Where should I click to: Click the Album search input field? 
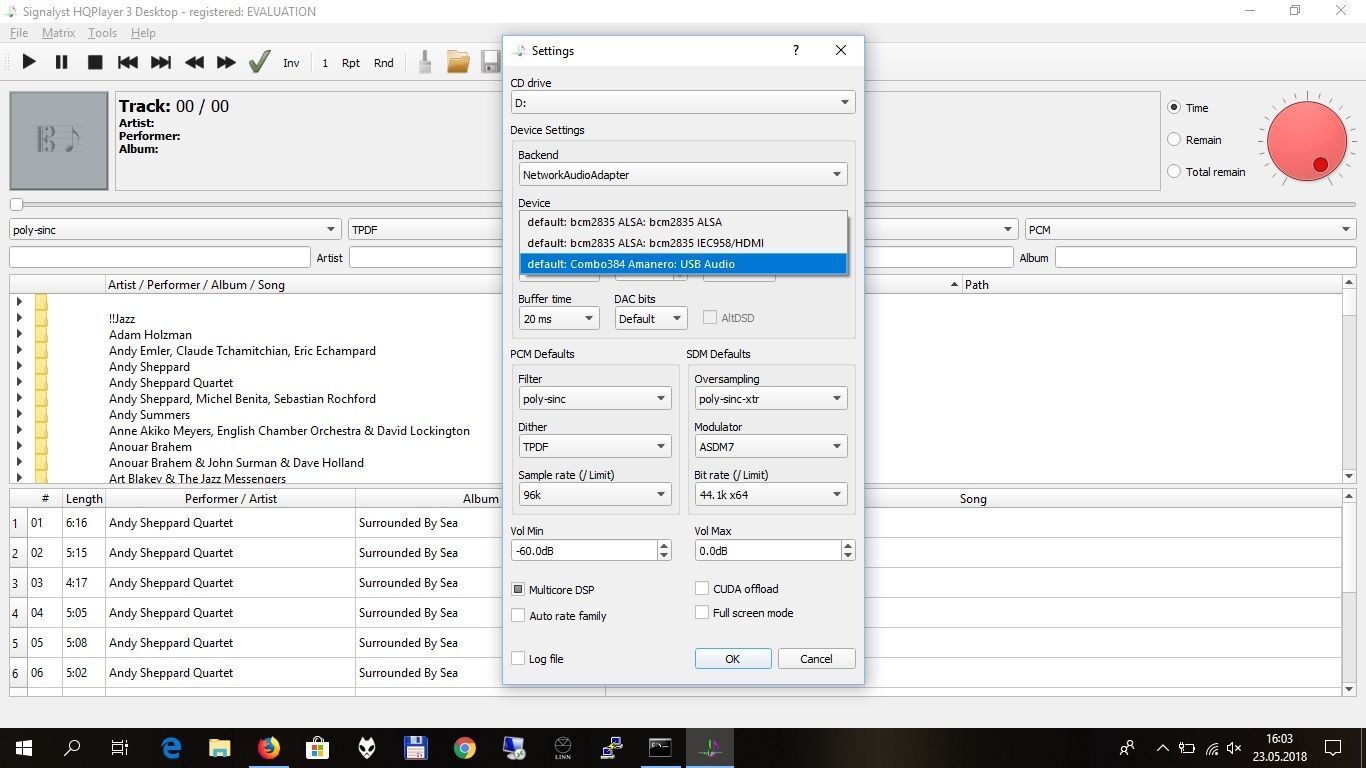click(x=1205, y=257)
